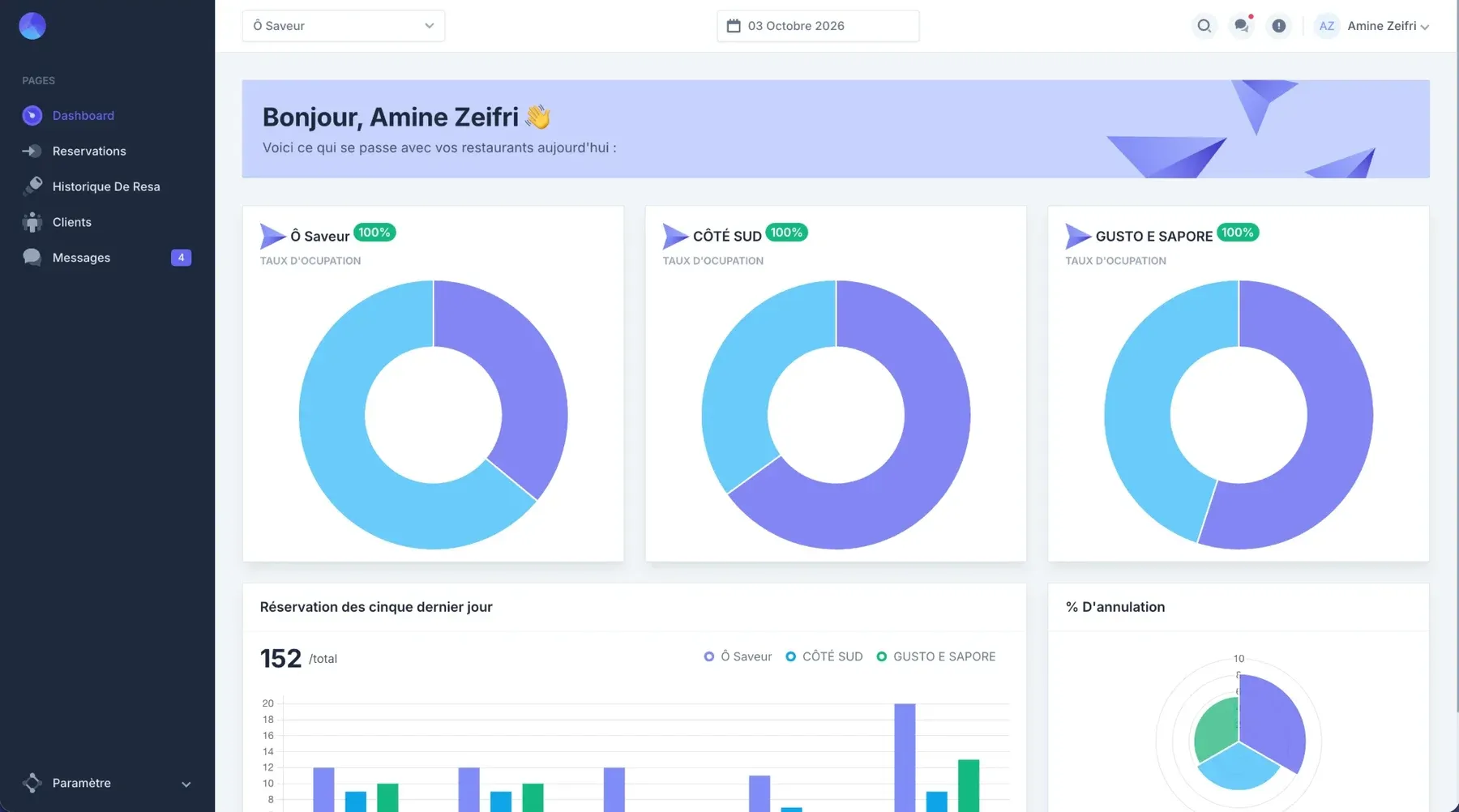This screenshot has height=812, width=1459.
Task: Open Historique De Resa page
Action: point(106,186)
